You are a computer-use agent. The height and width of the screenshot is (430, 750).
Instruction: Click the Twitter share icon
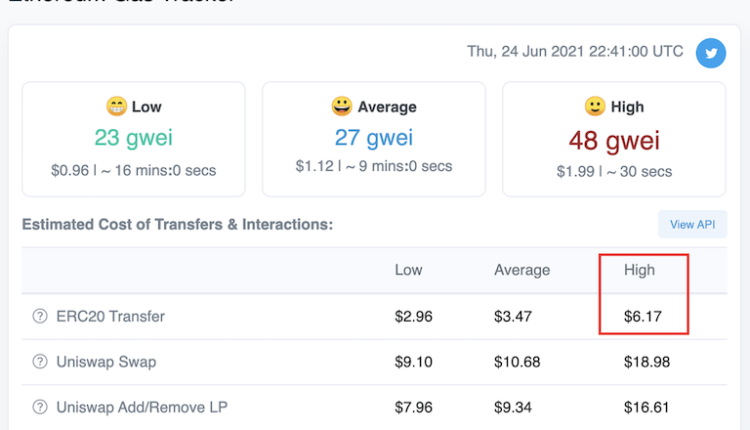(711, 52)
